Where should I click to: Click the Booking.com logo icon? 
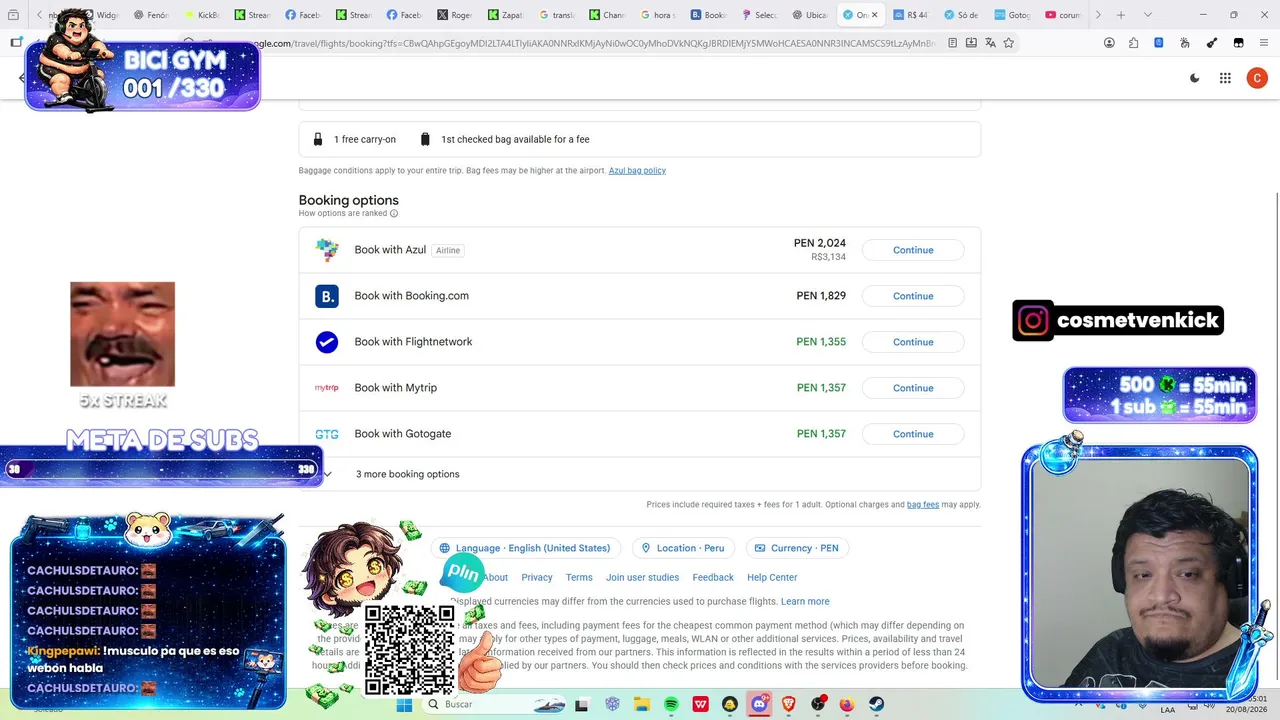click(x=327, y=296)
